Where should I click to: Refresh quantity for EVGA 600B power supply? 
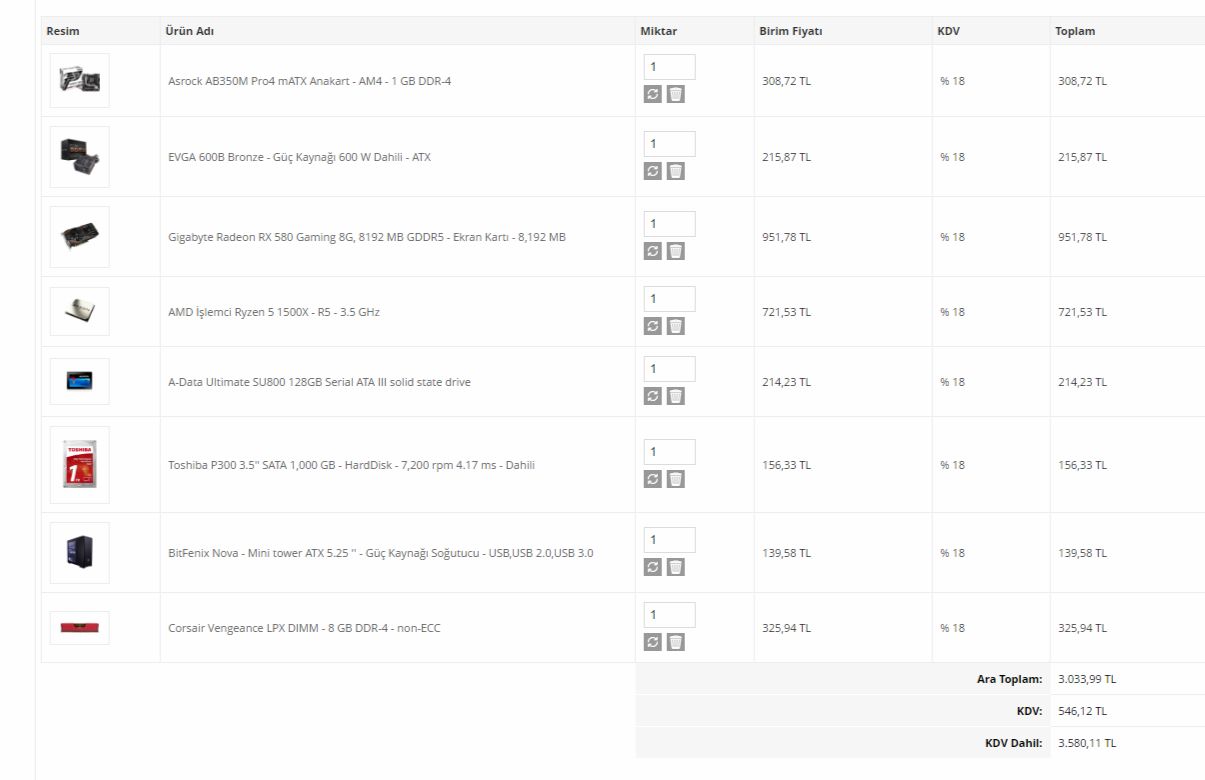[x=653, y=171]
